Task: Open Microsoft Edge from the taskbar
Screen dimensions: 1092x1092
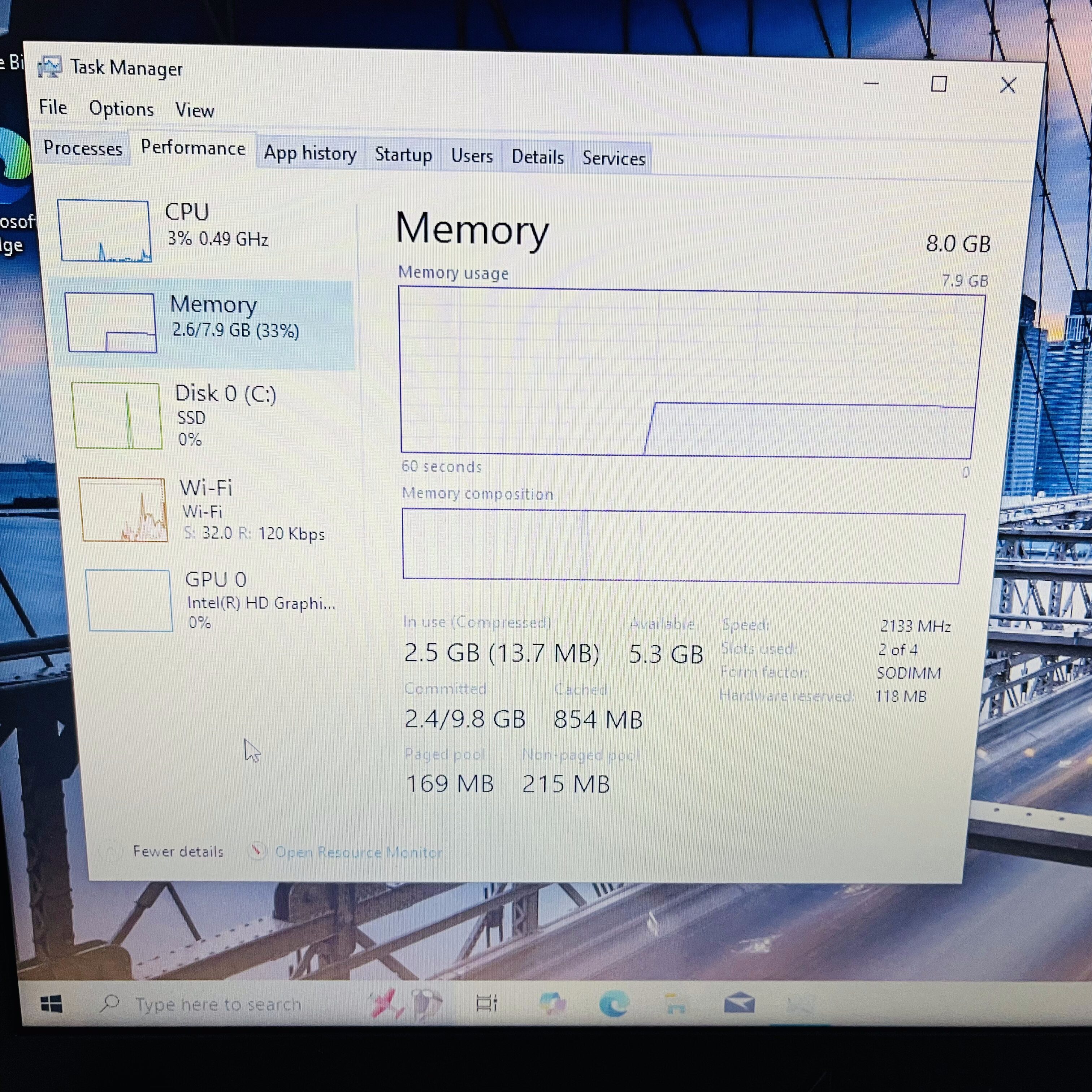Action: coord(614,1004)
